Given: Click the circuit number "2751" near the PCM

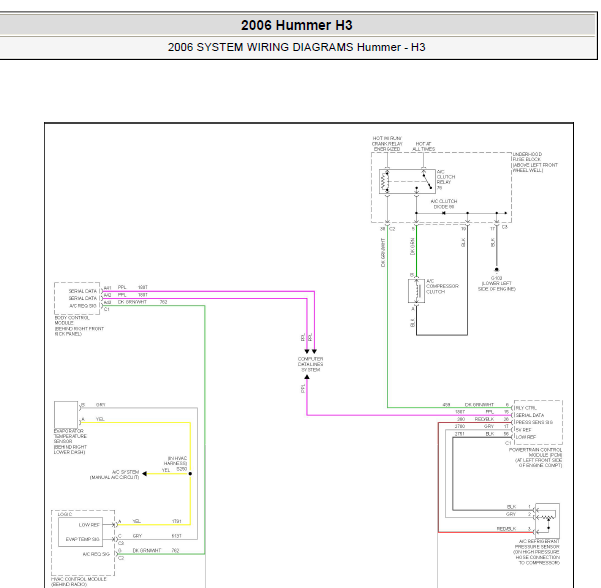Looking at the screenshot, I should coord(460,434).
